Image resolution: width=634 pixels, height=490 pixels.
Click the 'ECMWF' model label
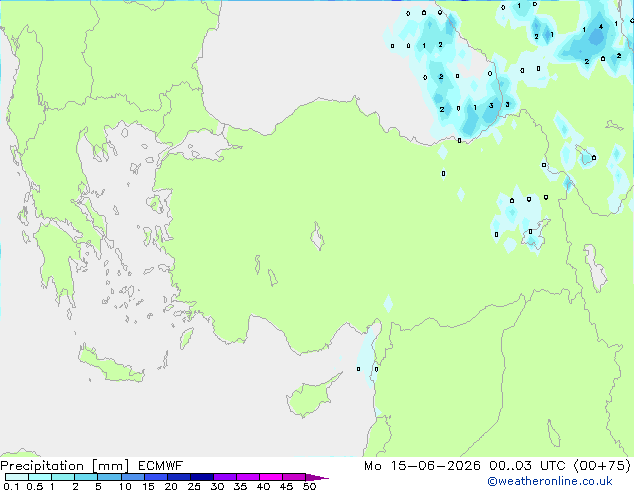point(161,466)
